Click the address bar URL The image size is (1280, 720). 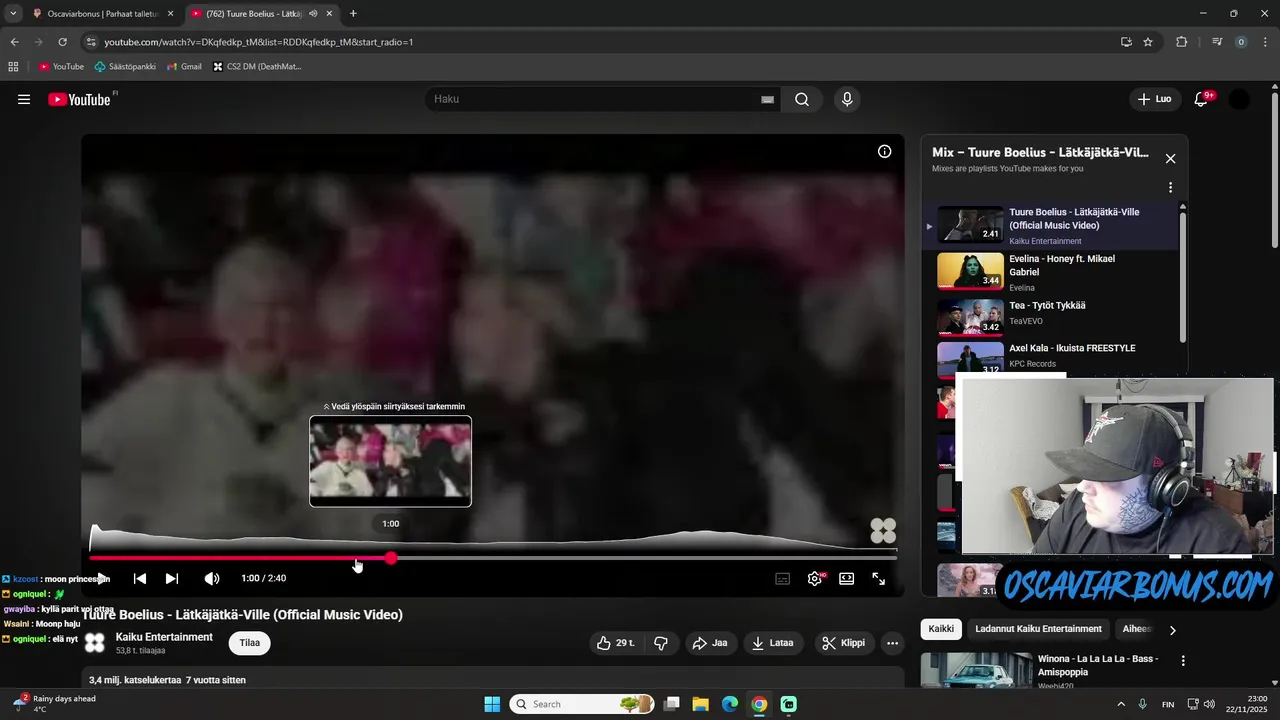pos(259,42)
